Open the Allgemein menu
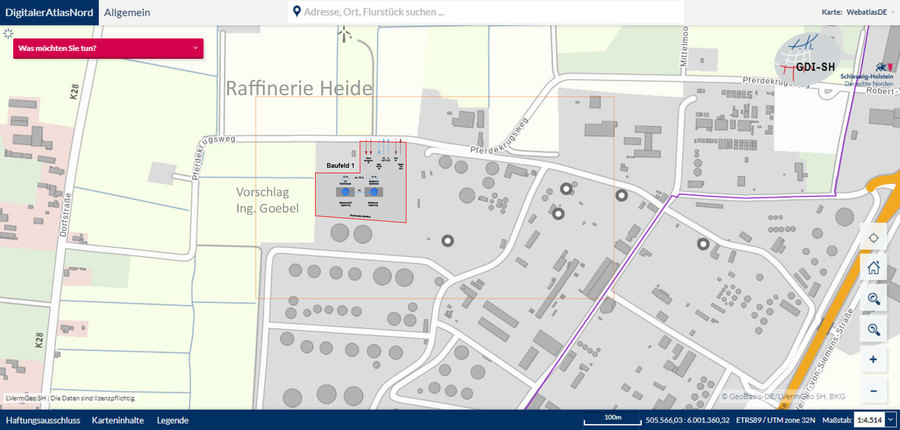This screenshot has height=430, width=900. pos(127,12)
